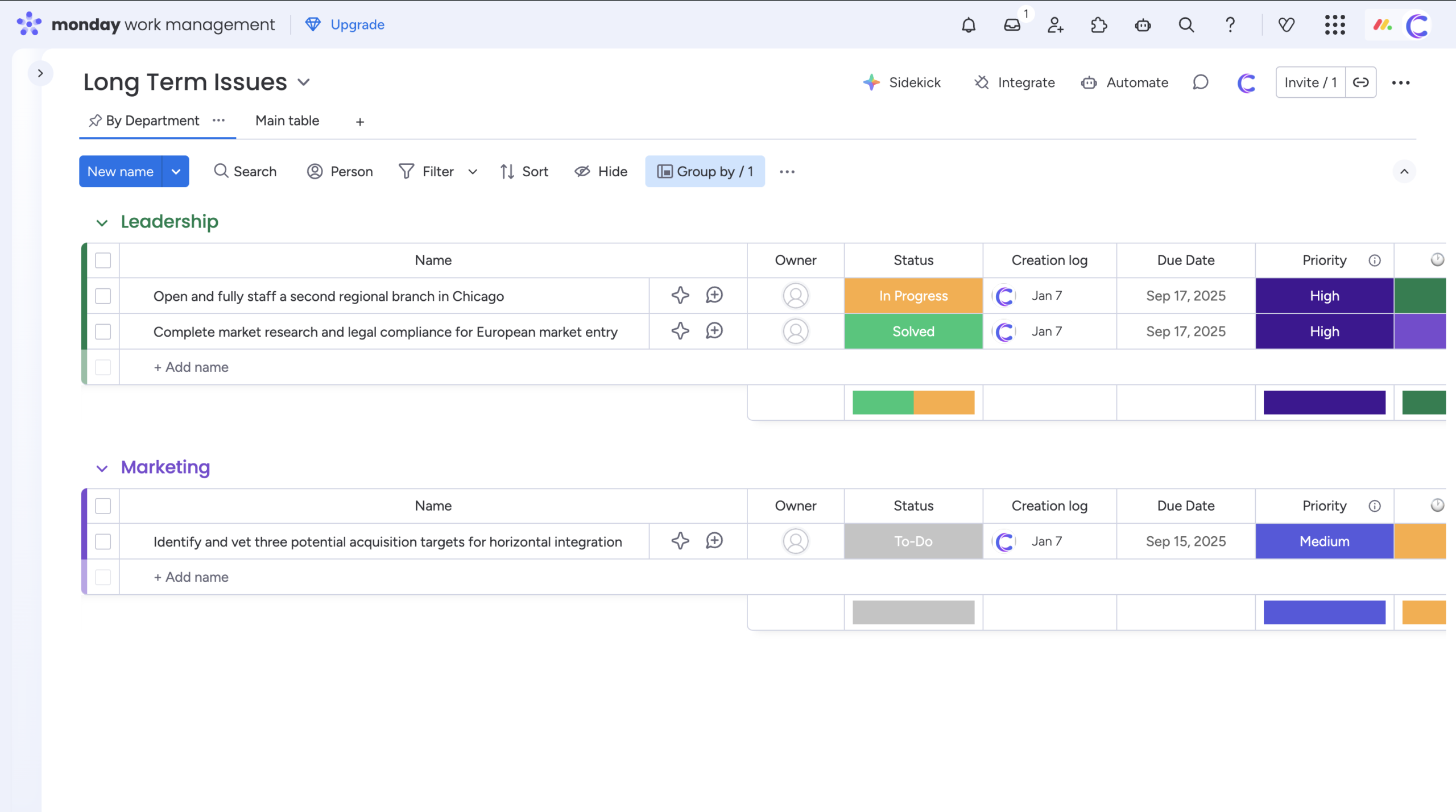The height and width of the screenshot is (812, 1456).
Task: Select all items in Marketing group
Action: (103, 506)
